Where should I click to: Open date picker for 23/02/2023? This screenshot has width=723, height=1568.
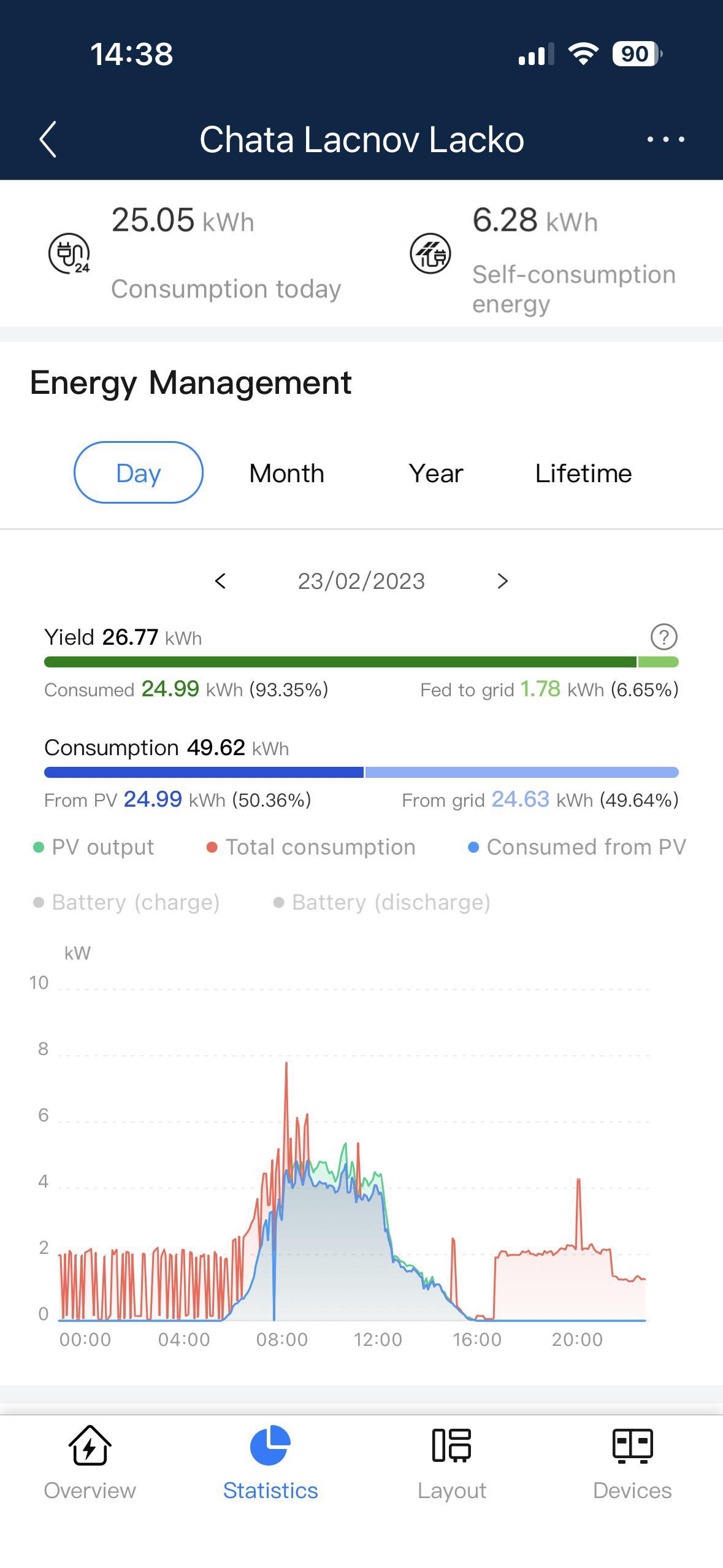click(361, 581)
